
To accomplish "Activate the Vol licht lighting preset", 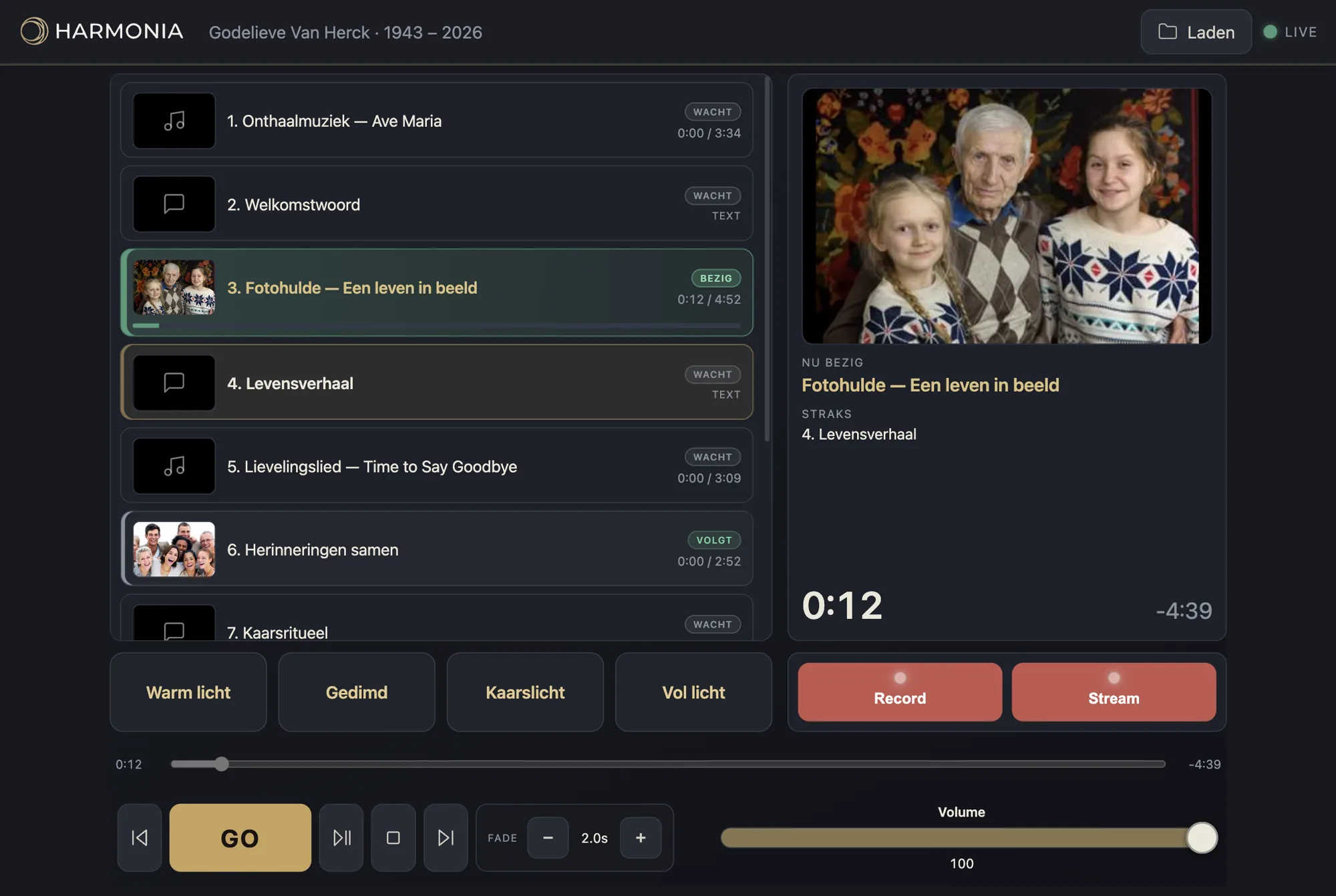I will [x=693, y=692].
